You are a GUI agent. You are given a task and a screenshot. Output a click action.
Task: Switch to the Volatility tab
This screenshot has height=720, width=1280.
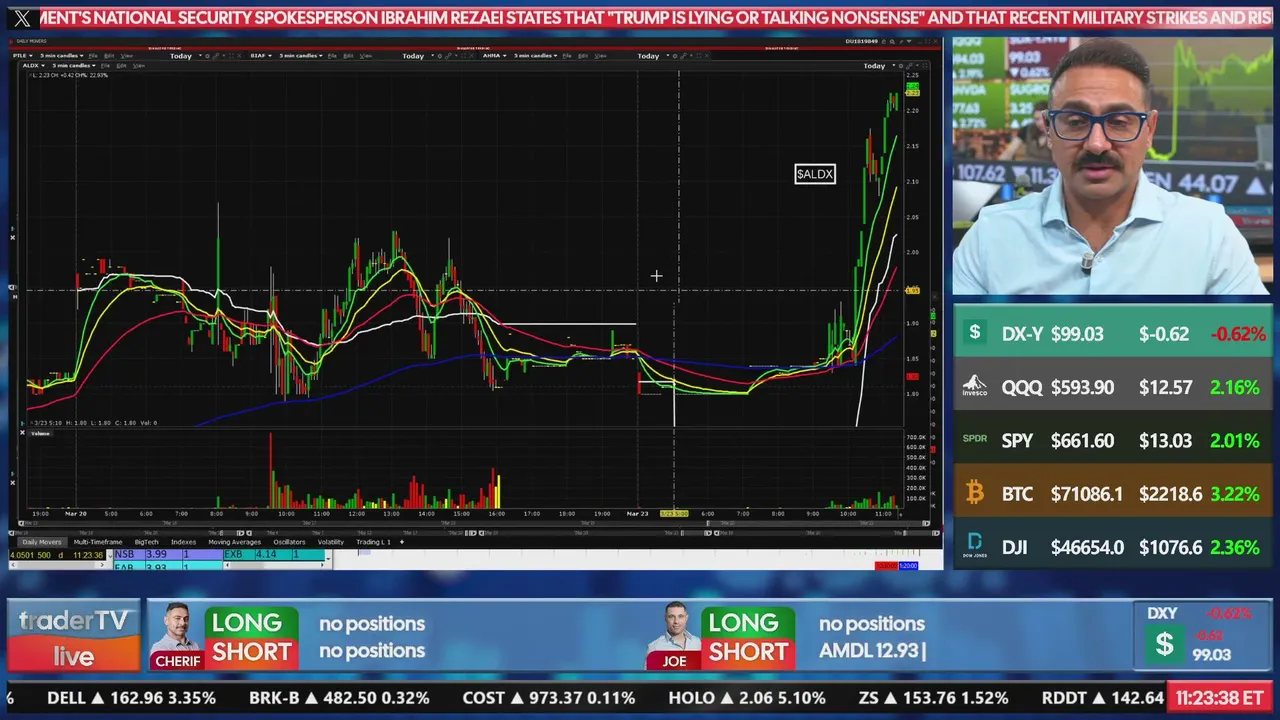(331, 542)
